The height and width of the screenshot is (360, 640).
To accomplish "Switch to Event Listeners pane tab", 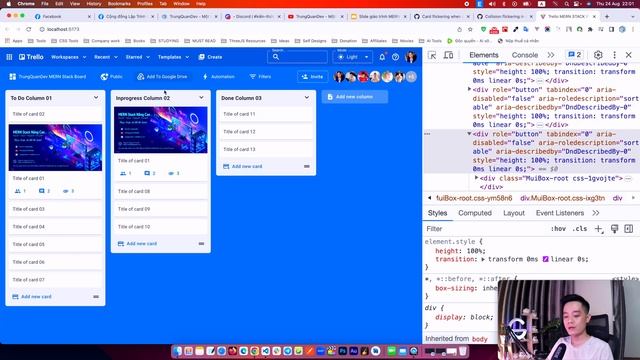I will point(560,213).
